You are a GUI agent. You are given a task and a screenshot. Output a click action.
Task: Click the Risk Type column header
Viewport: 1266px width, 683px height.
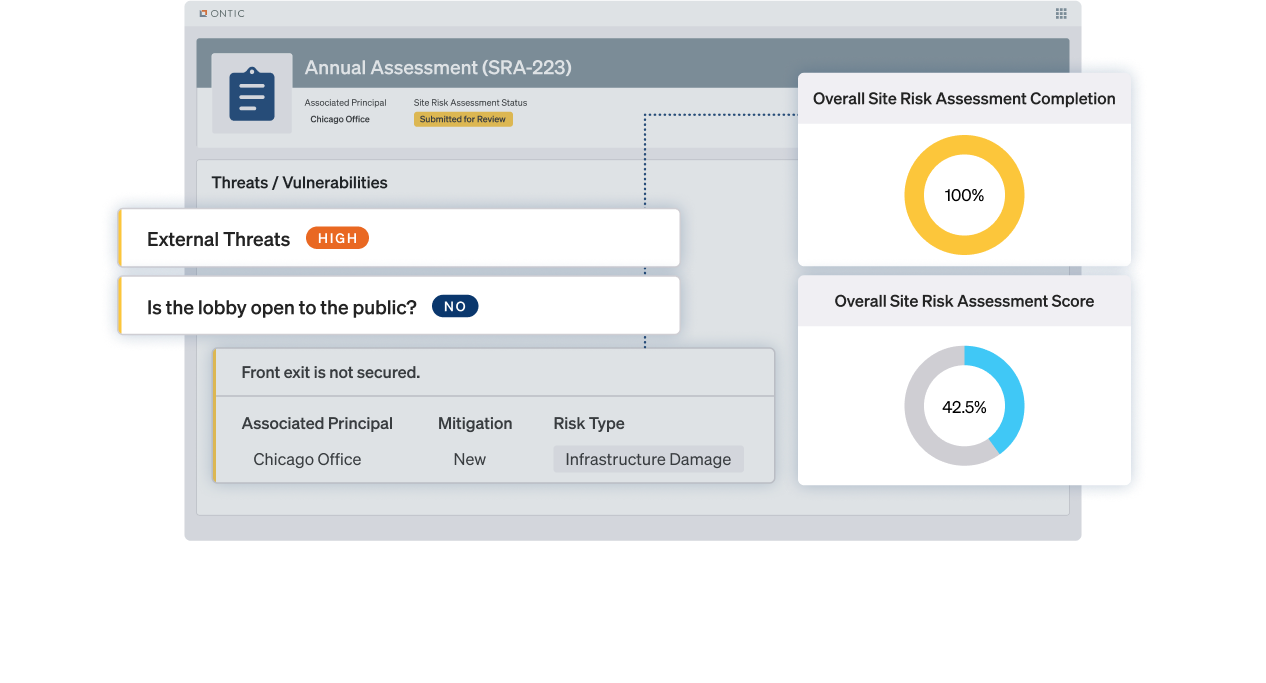point(589,424)
